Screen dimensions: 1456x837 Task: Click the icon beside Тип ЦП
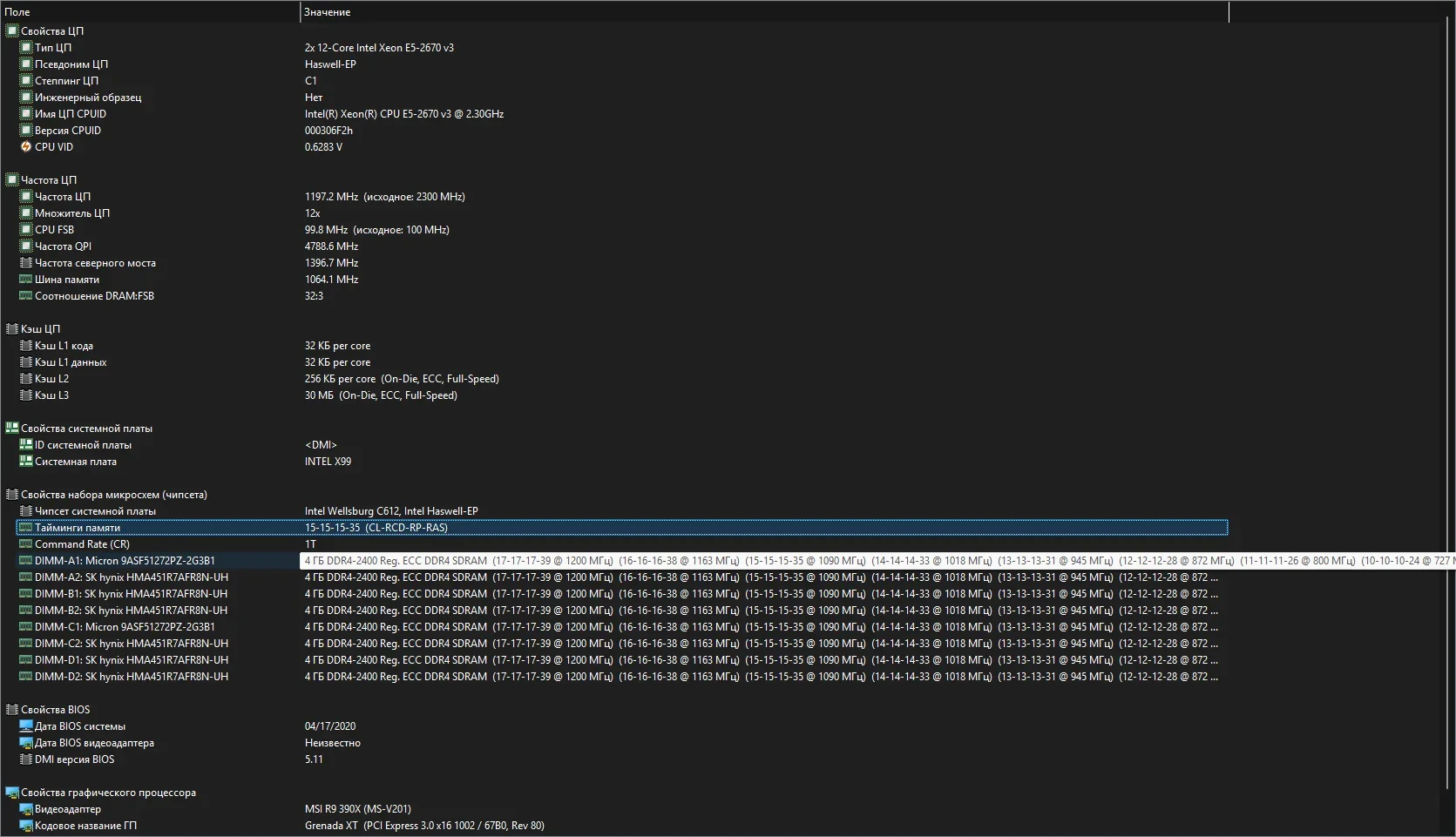click(x=26, y=48)
